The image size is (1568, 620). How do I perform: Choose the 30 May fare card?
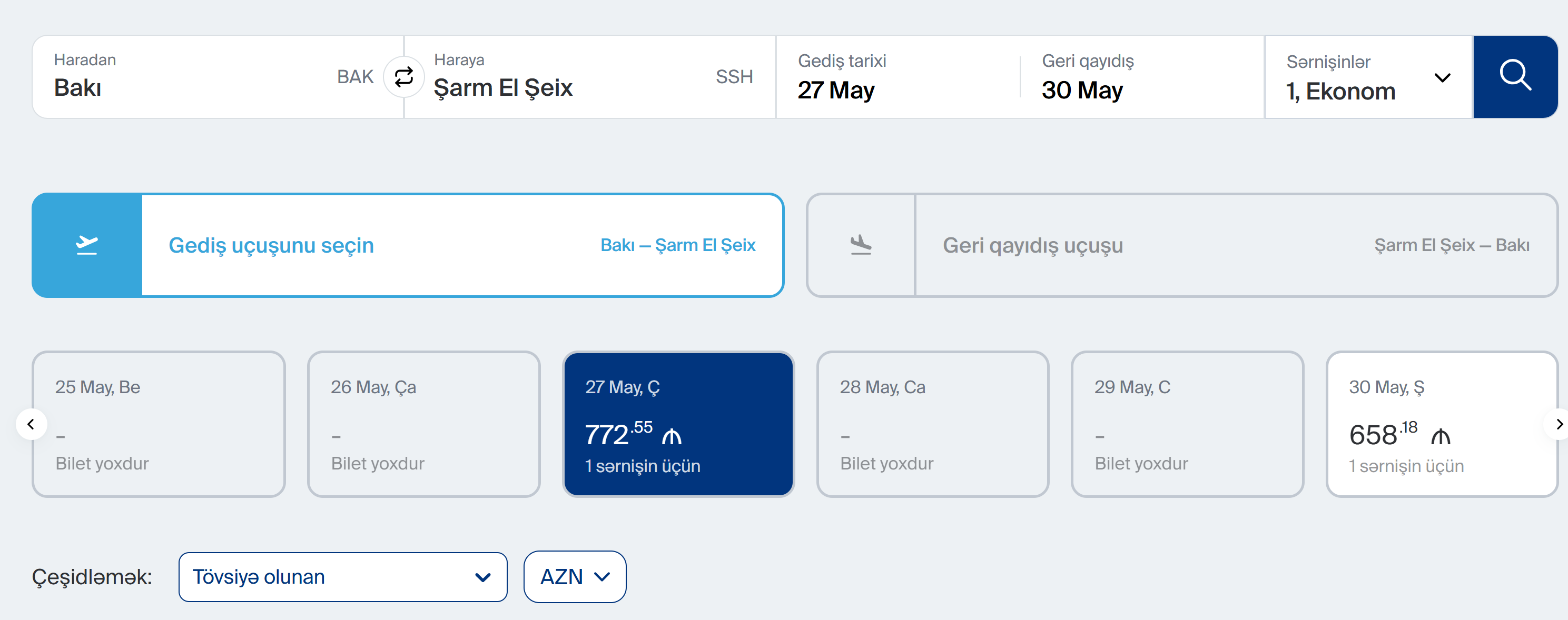tap(1441, 424)
